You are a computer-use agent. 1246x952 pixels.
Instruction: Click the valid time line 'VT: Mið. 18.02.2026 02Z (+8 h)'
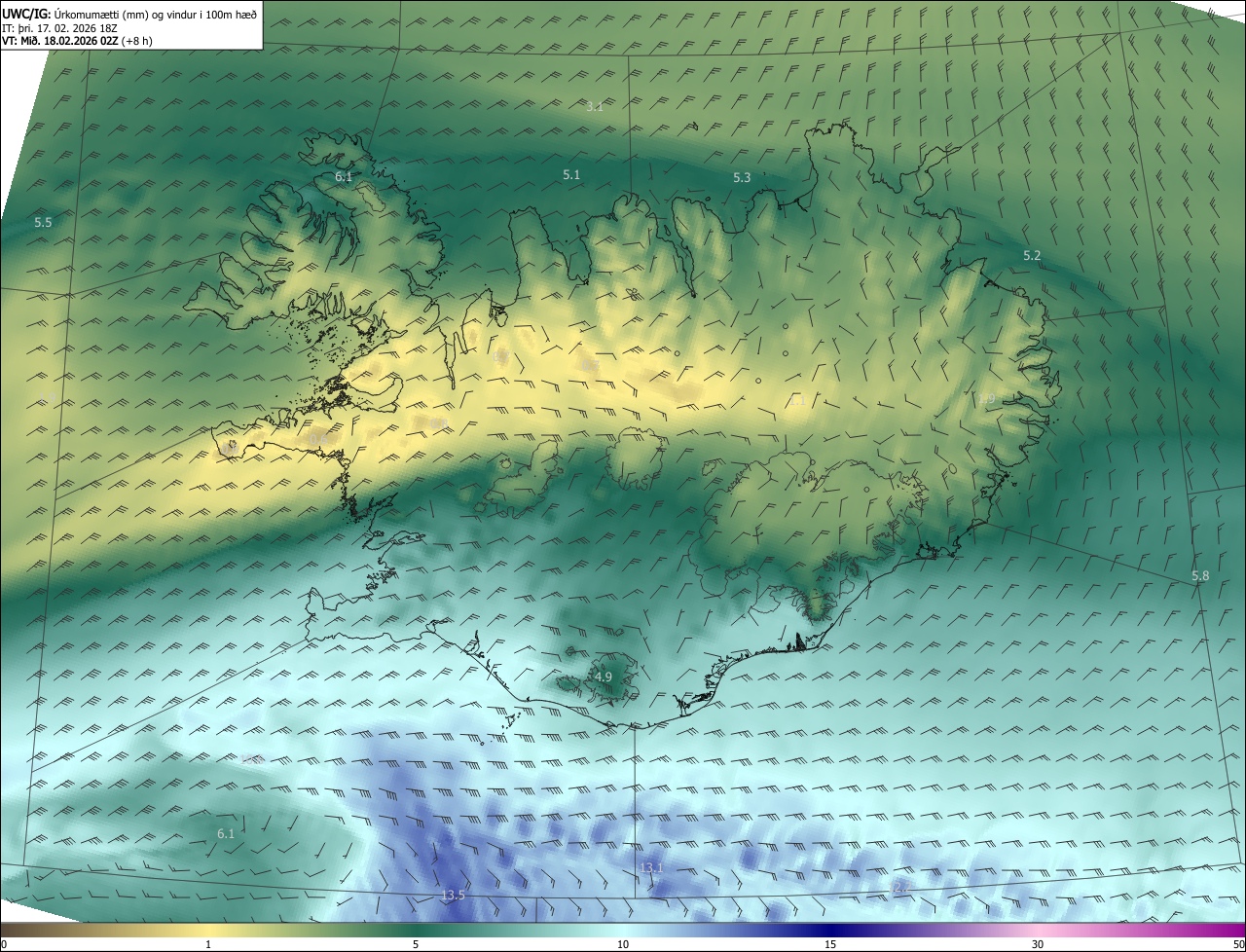77,41
